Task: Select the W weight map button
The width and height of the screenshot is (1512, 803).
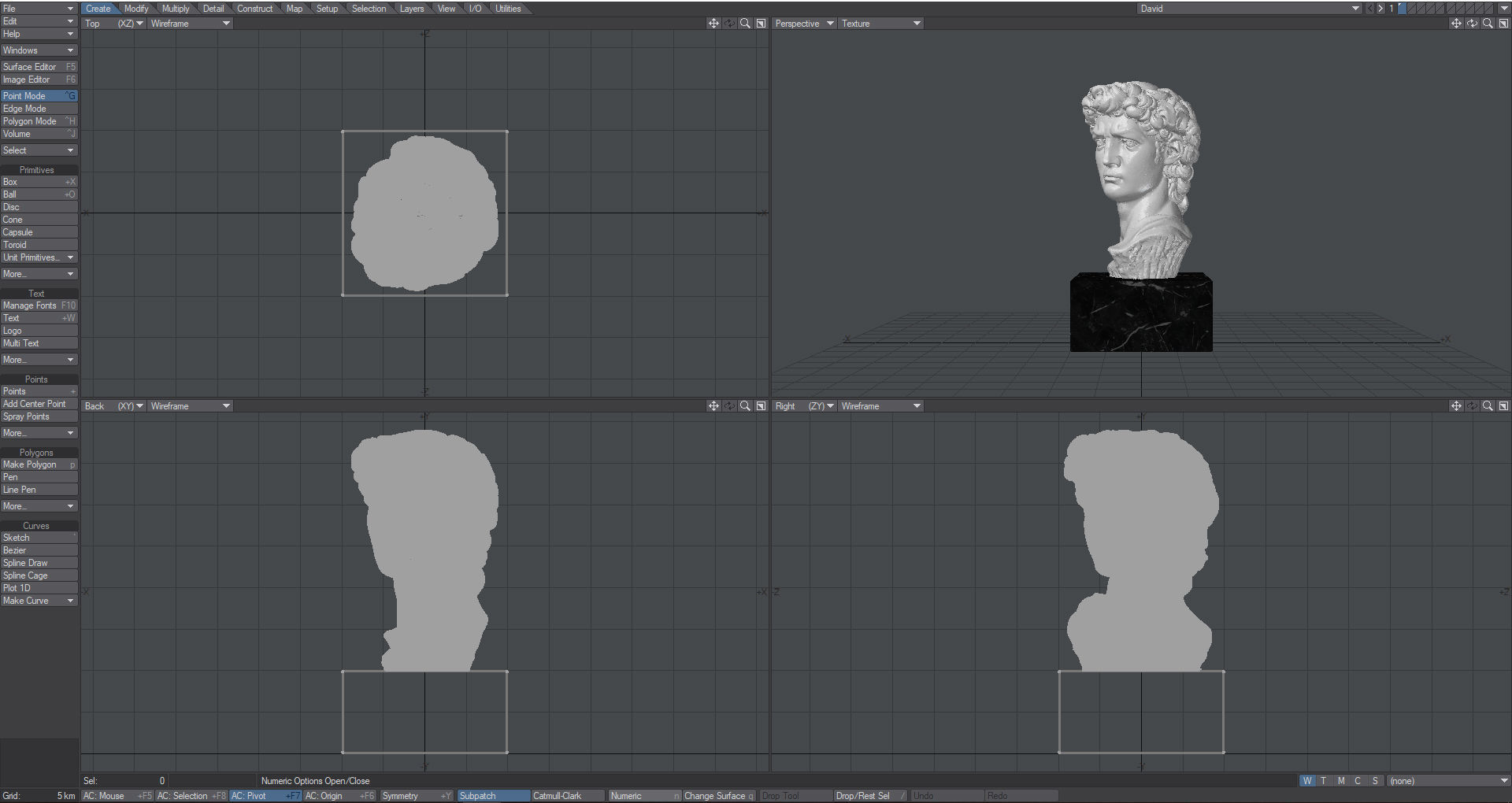Action: coord(1307,781)
